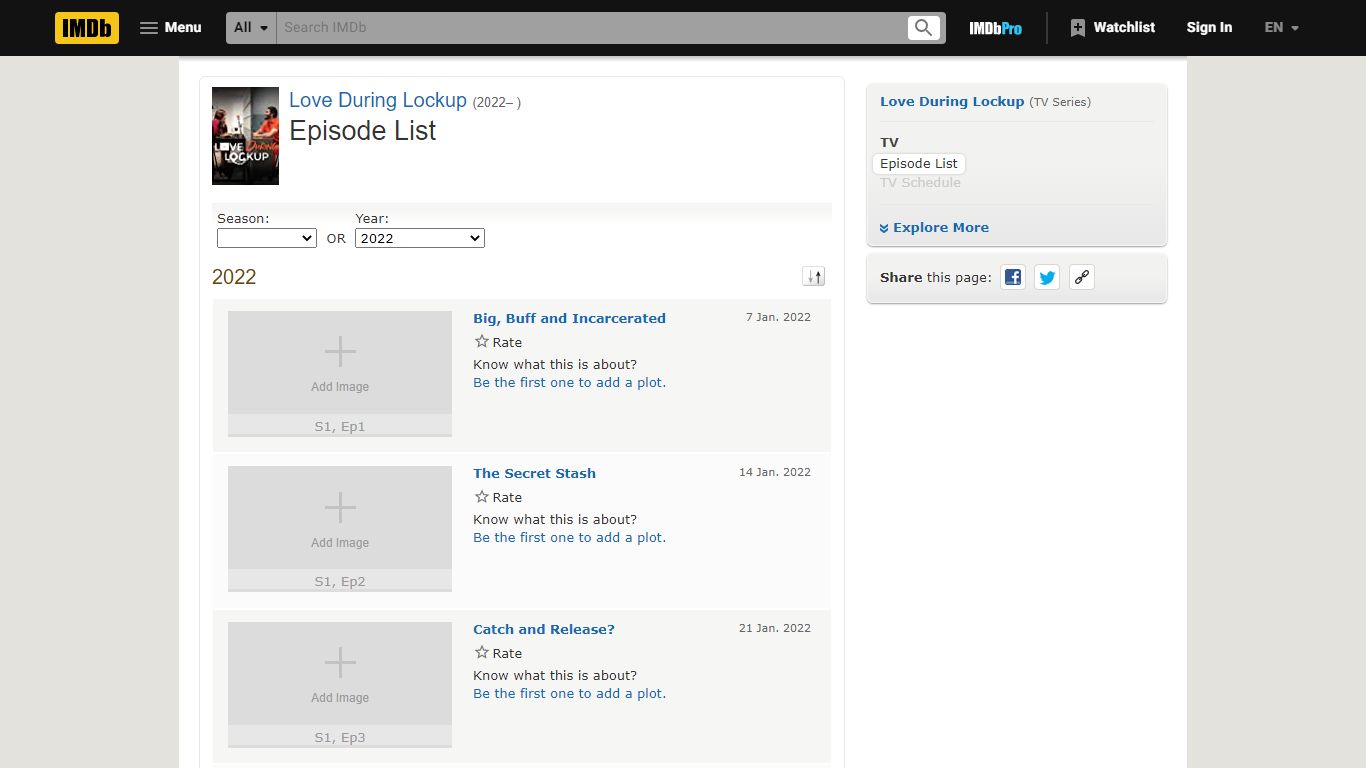Open sidebar Love During Lockup series link
This screenshot has height=768, width=1366.
952,101
